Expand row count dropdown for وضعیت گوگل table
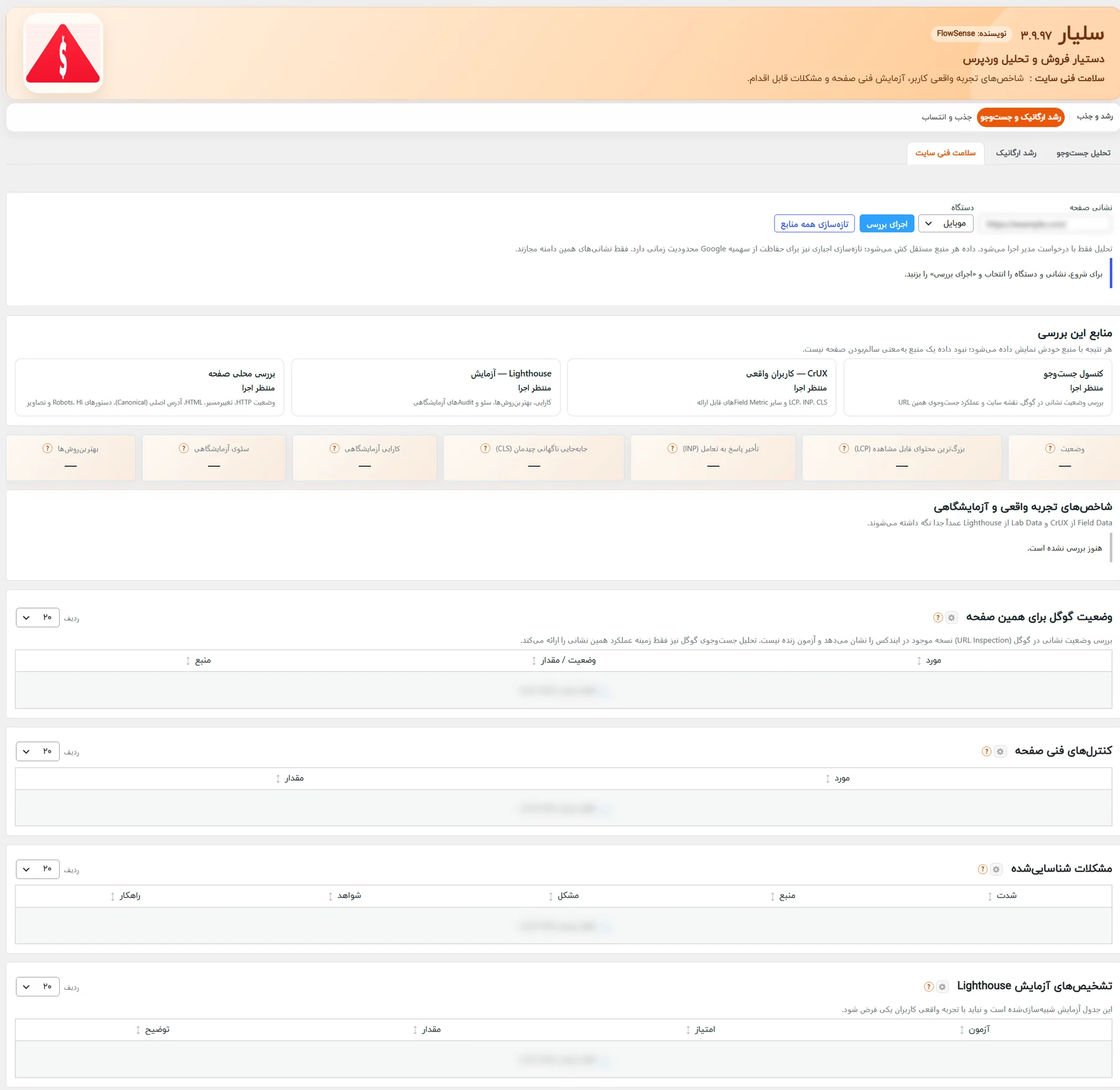 point(37,618)
